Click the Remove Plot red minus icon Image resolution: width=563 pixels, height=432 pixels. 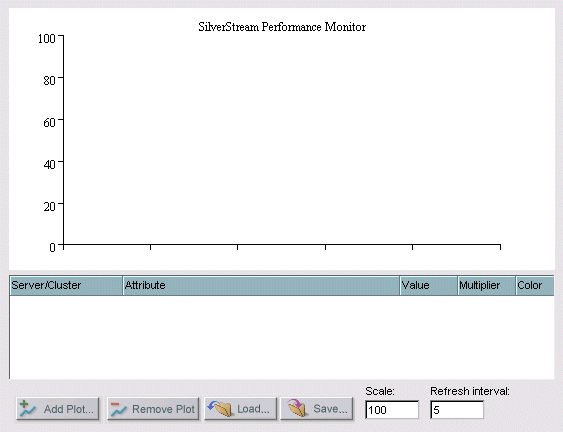tap(119, 409)
